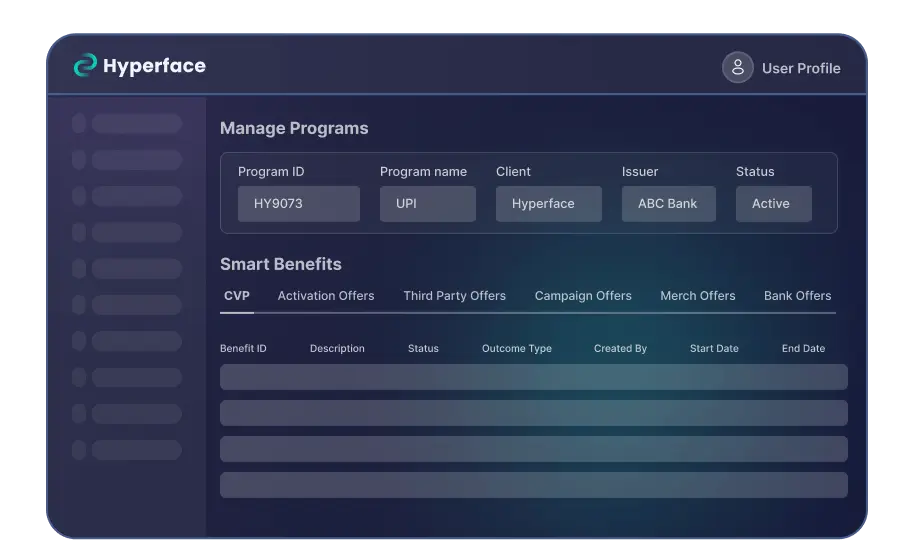The width and height of the screenshot is (920, 544).
Task: Sort by the Created By column
Action: [620, 349]
